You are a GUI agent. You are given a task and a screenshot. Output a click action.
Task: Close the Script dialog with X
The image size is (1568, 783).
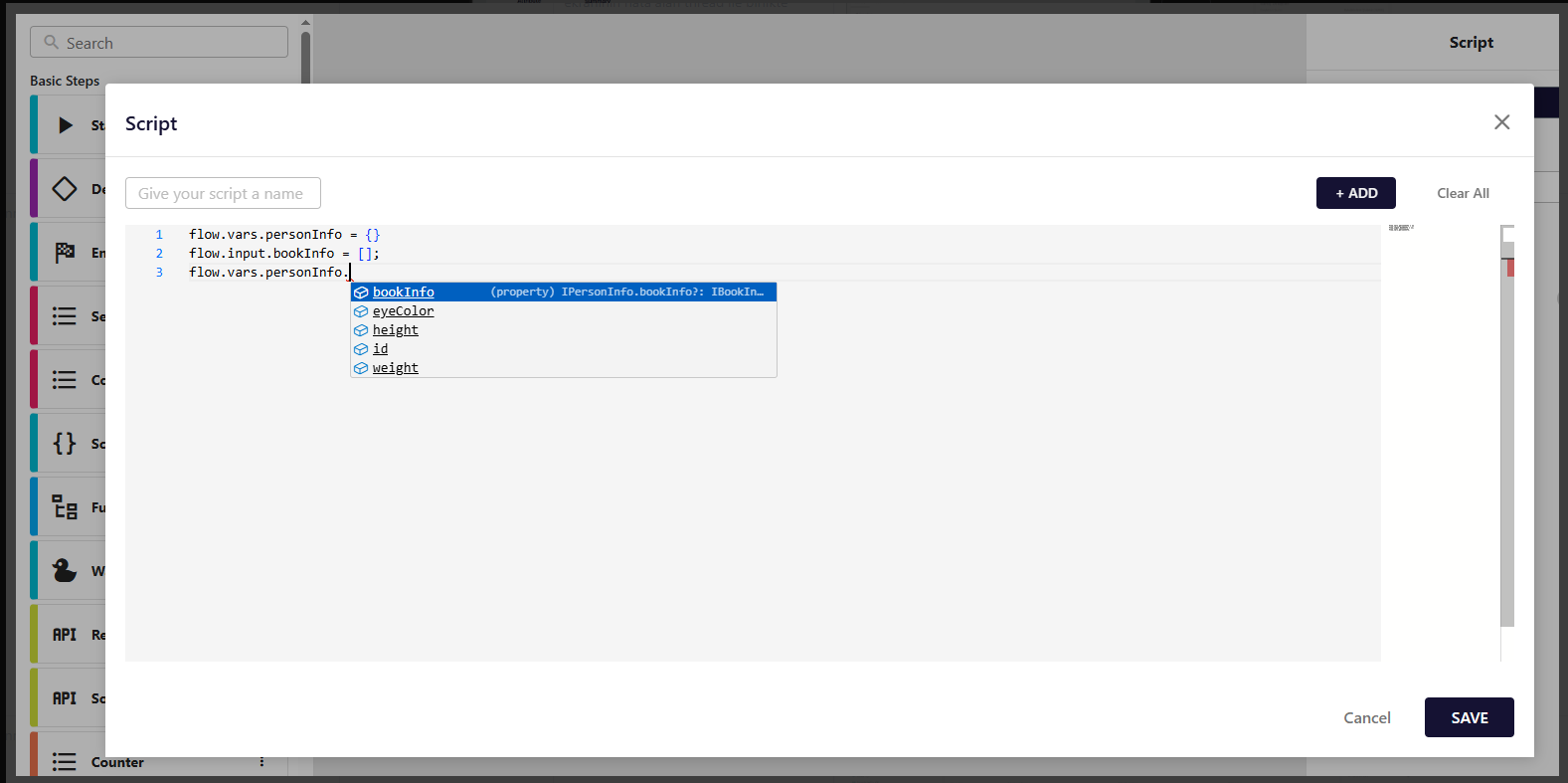click(x=1501, y=122)
